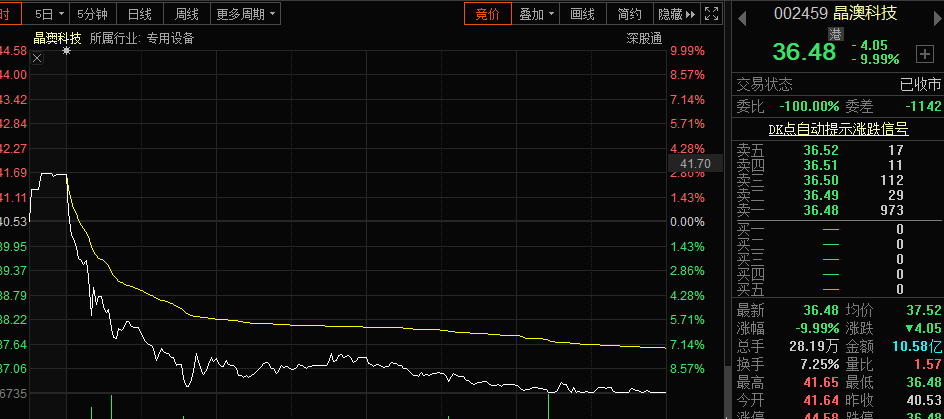Switch to 周线 weekly chart tab
Screen dimensions: 944x419
[x=186, y=14]
